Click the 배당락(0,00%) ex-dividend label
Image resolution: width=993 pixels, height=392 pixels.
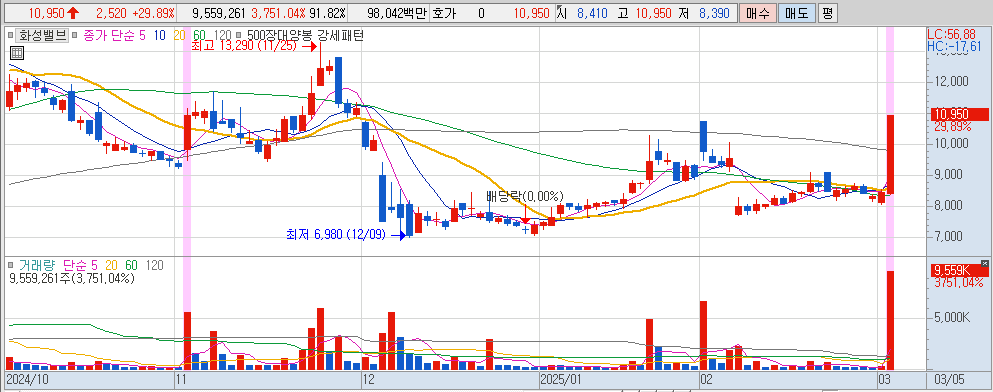tap(524, 196)
